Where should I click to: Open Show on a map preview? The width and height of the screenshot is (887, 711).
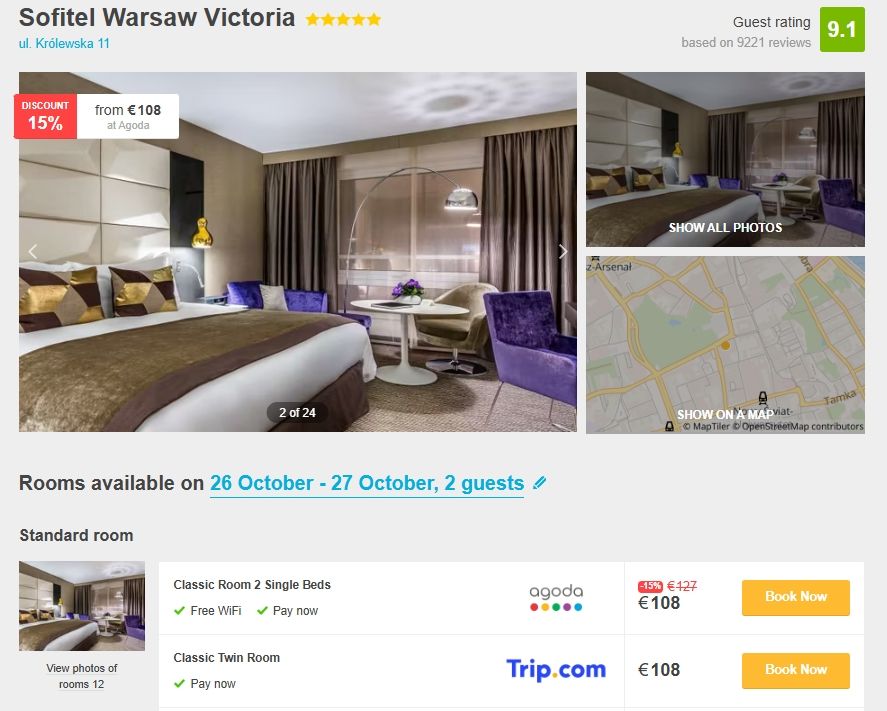click(725, 345)
